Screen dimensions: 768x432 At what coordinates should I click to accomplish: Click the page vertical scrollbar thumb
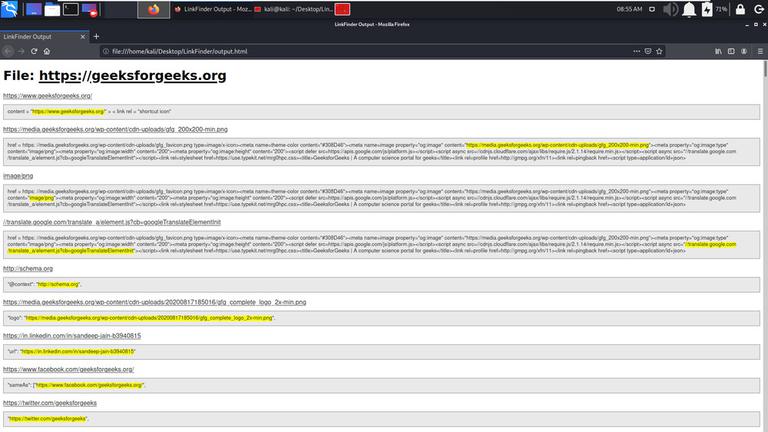[x=765, y=69]
